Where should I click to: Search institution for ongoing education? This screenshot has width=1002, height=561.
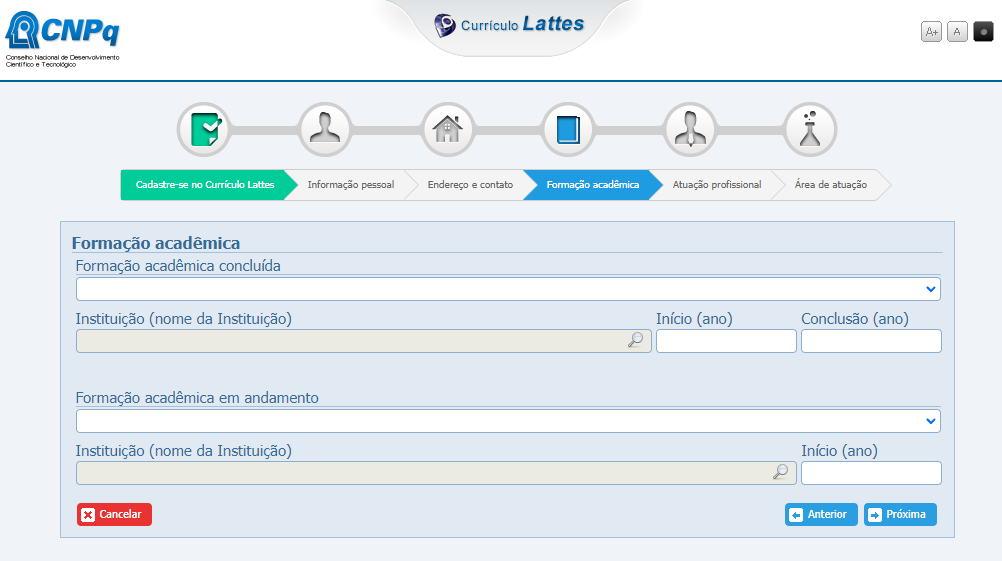pos(780,473)
